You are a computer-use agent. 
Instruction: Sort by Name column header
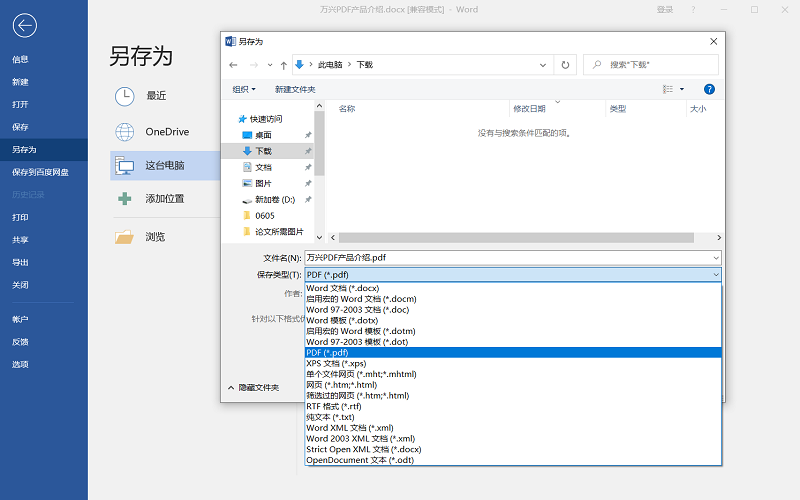[347, 109]
